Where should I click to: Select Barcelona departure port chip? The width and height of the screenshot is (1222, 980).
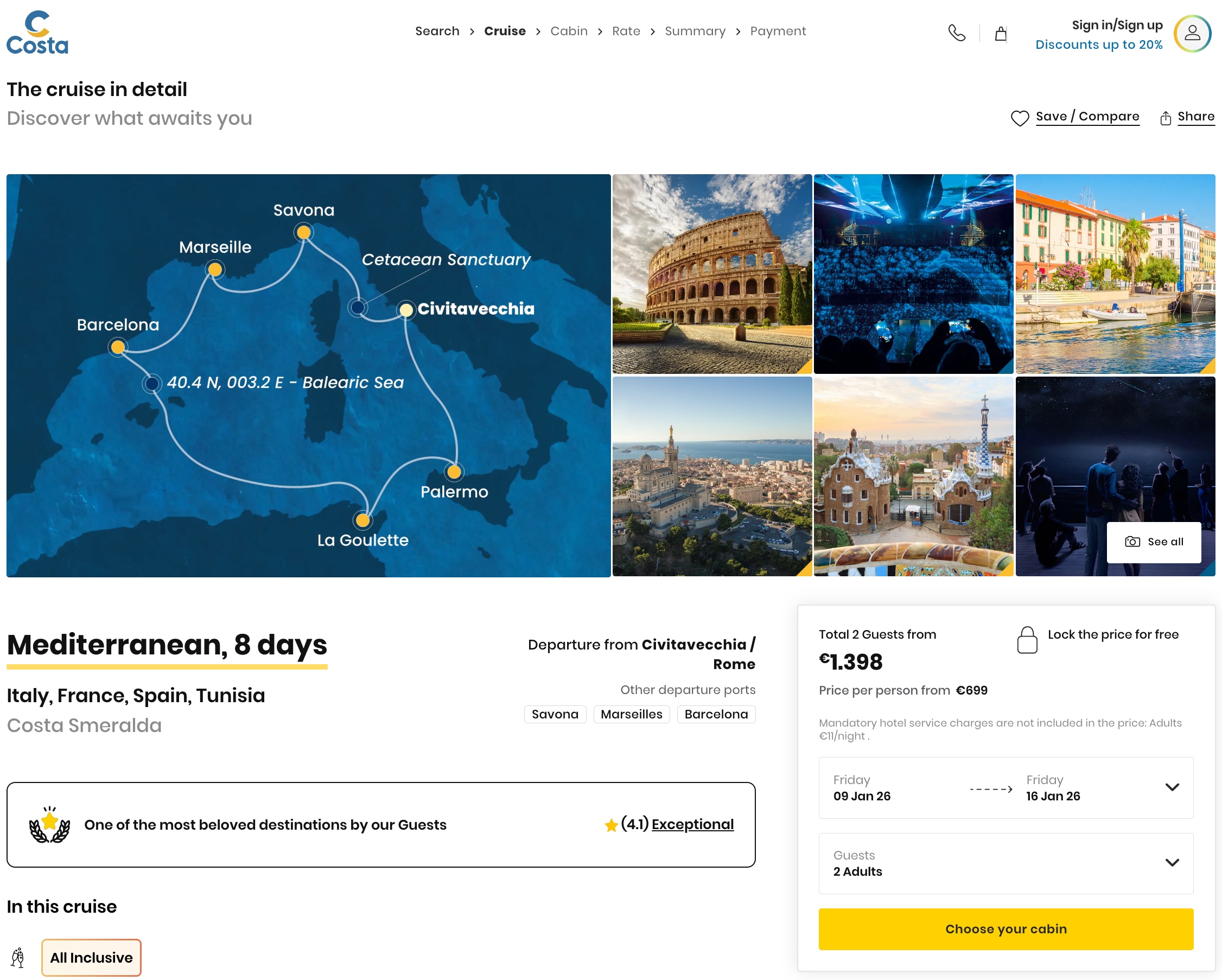pos(716,714)
